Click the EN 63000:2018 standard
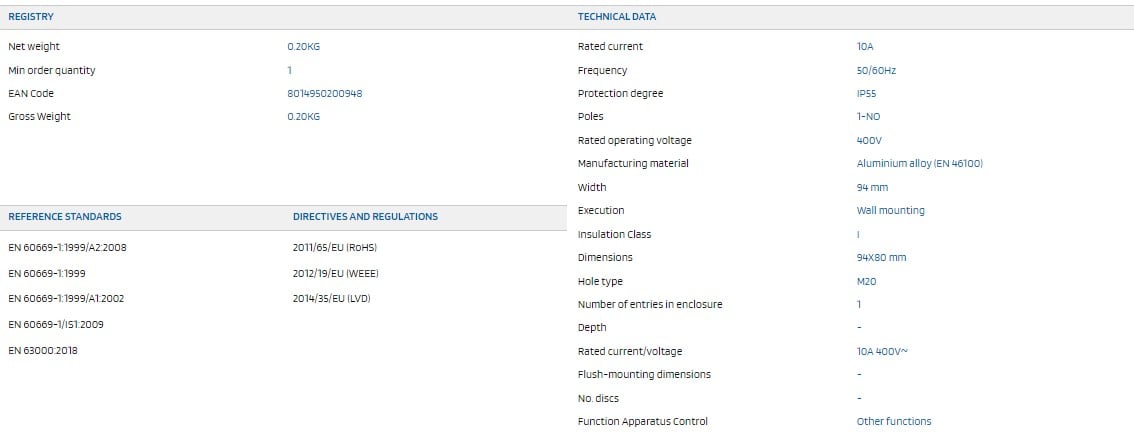 click(43, 351)
